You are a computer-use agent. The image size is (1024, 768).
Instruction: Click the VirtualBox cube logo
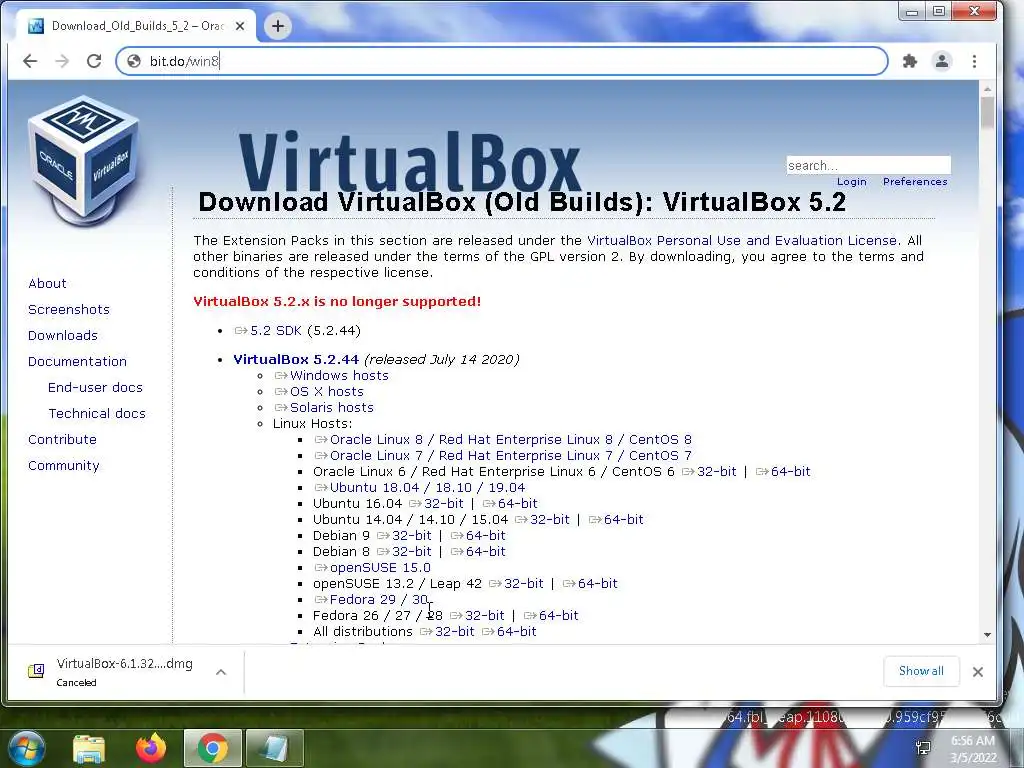[84, 159]
